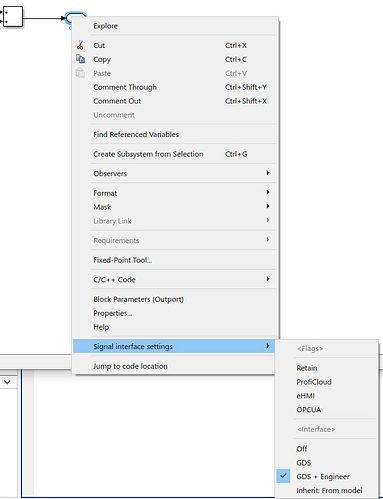
Task: Set interface to Off
Action: pyautogui.click(x=327, y=449)
